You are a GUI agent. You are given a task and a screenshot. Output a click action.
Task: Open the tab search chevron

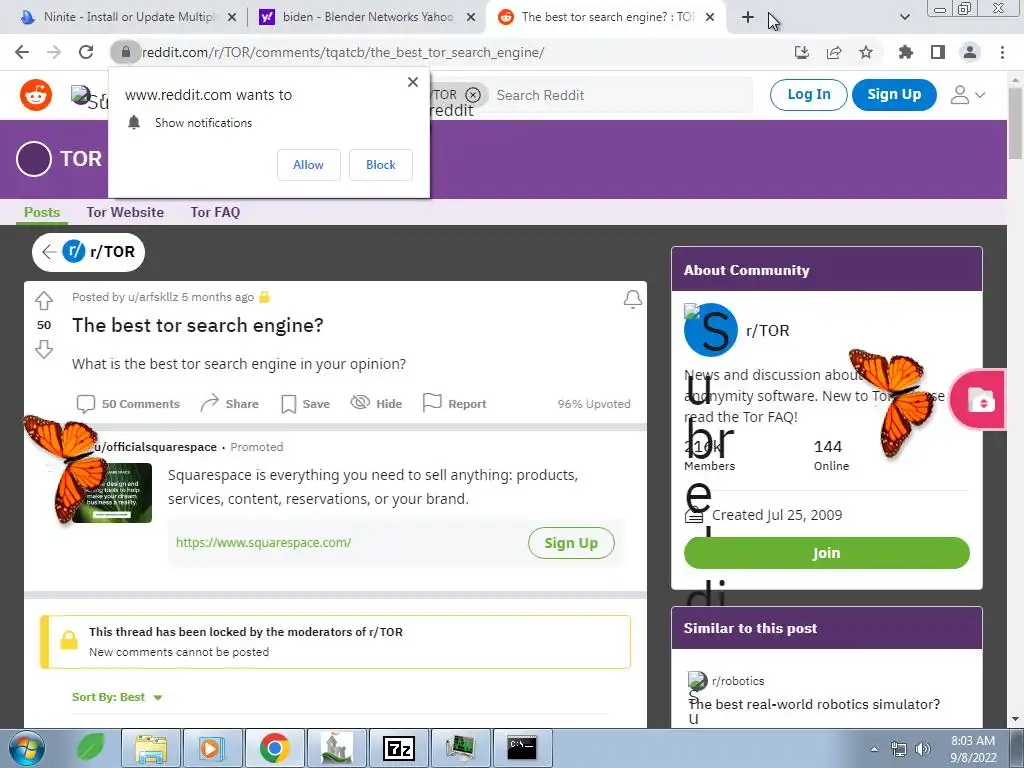(904, 17)
